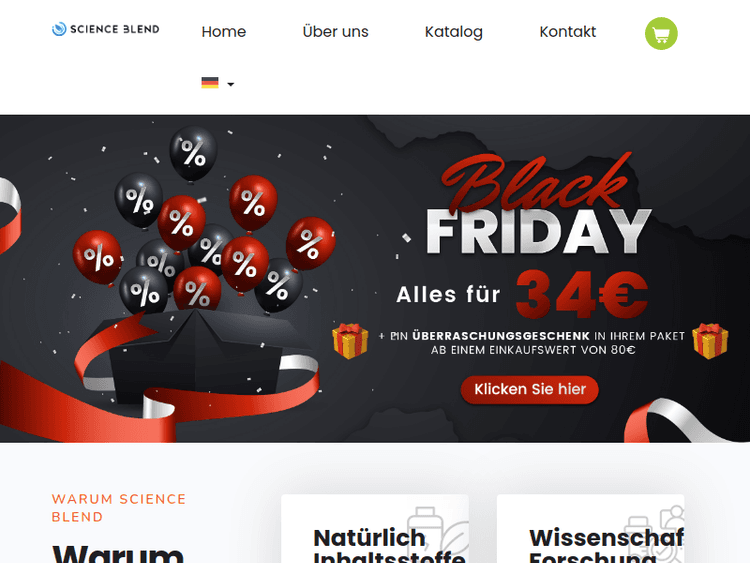Click the black gift box with balloons
The height and width of the screenshot is (563, 750).
coord(196,356)
